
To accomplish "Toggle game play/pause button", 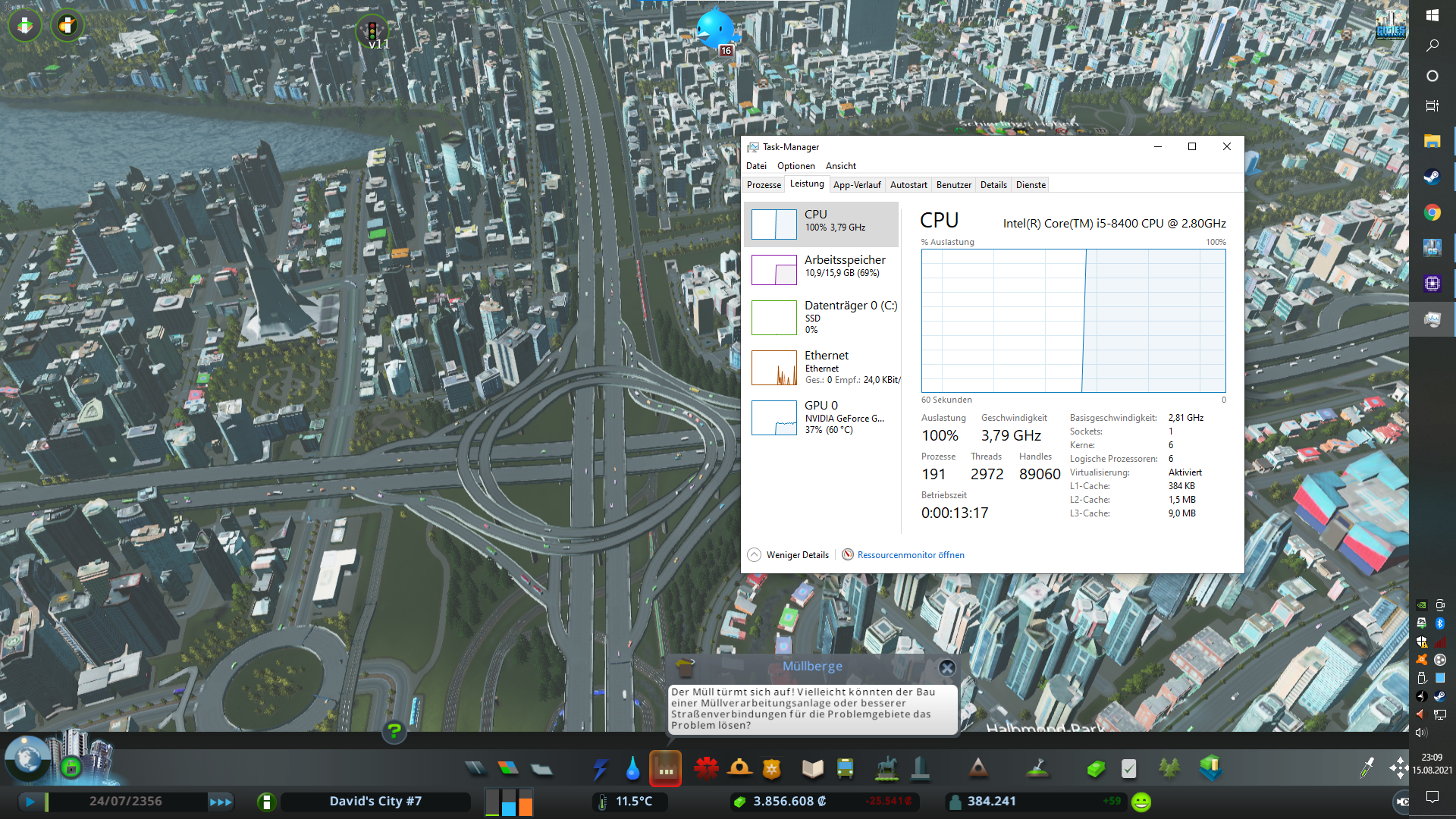I will click(30, 802).
